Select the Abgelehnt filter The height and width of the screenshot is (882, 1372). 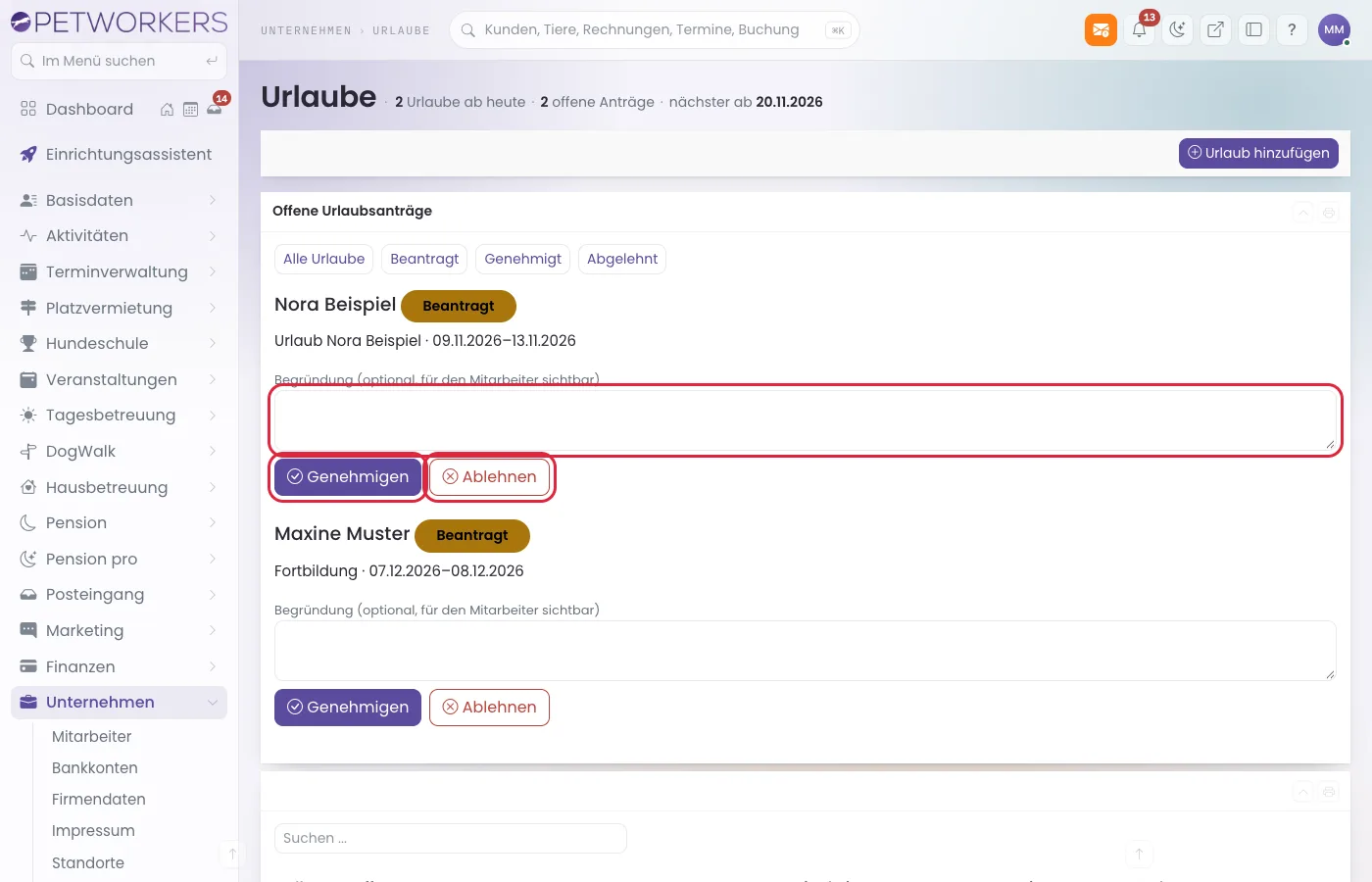point(622,259)
